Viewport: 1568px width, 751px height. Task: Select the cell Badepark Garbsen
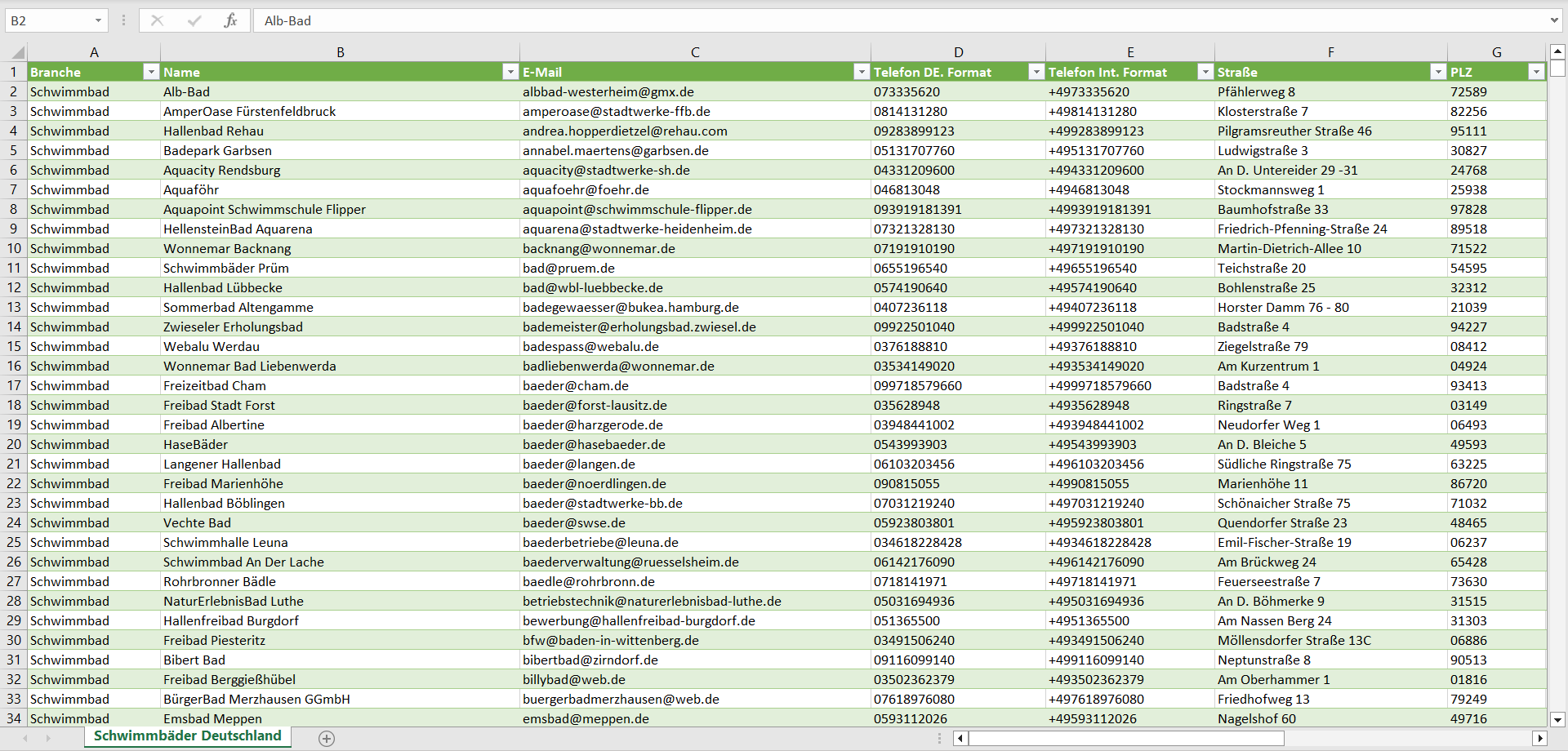point(341,150)
